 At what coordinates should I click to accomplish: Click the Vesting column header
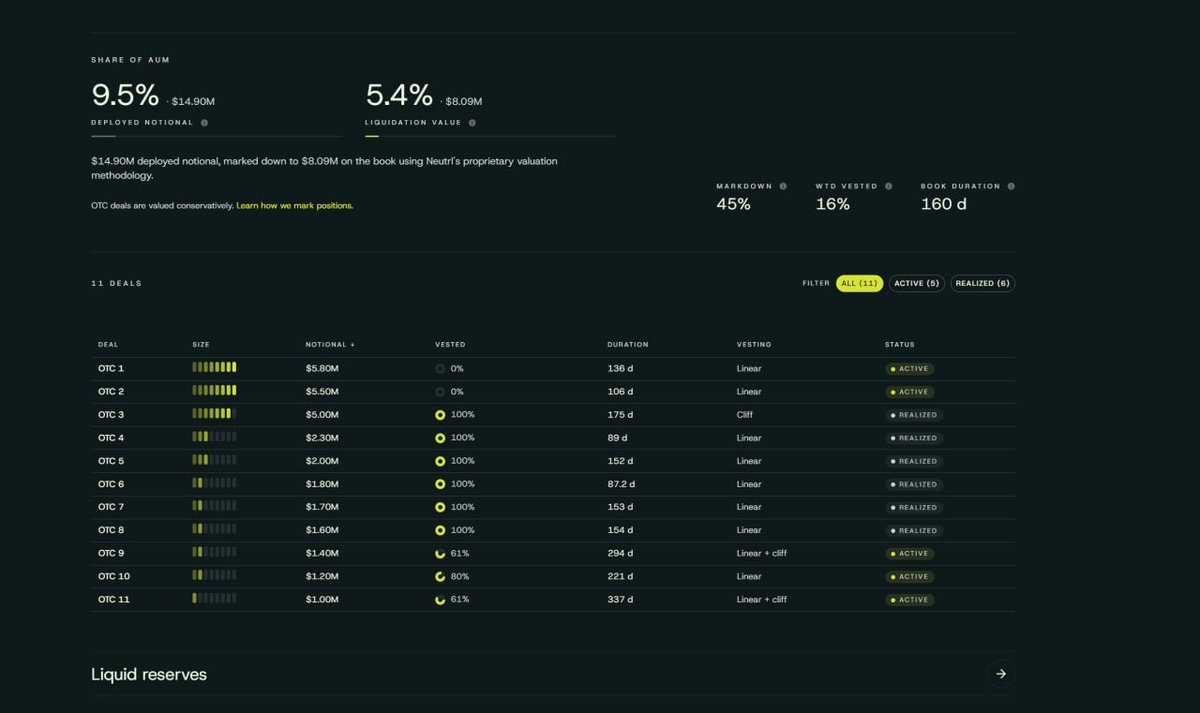tap(754, 345)
